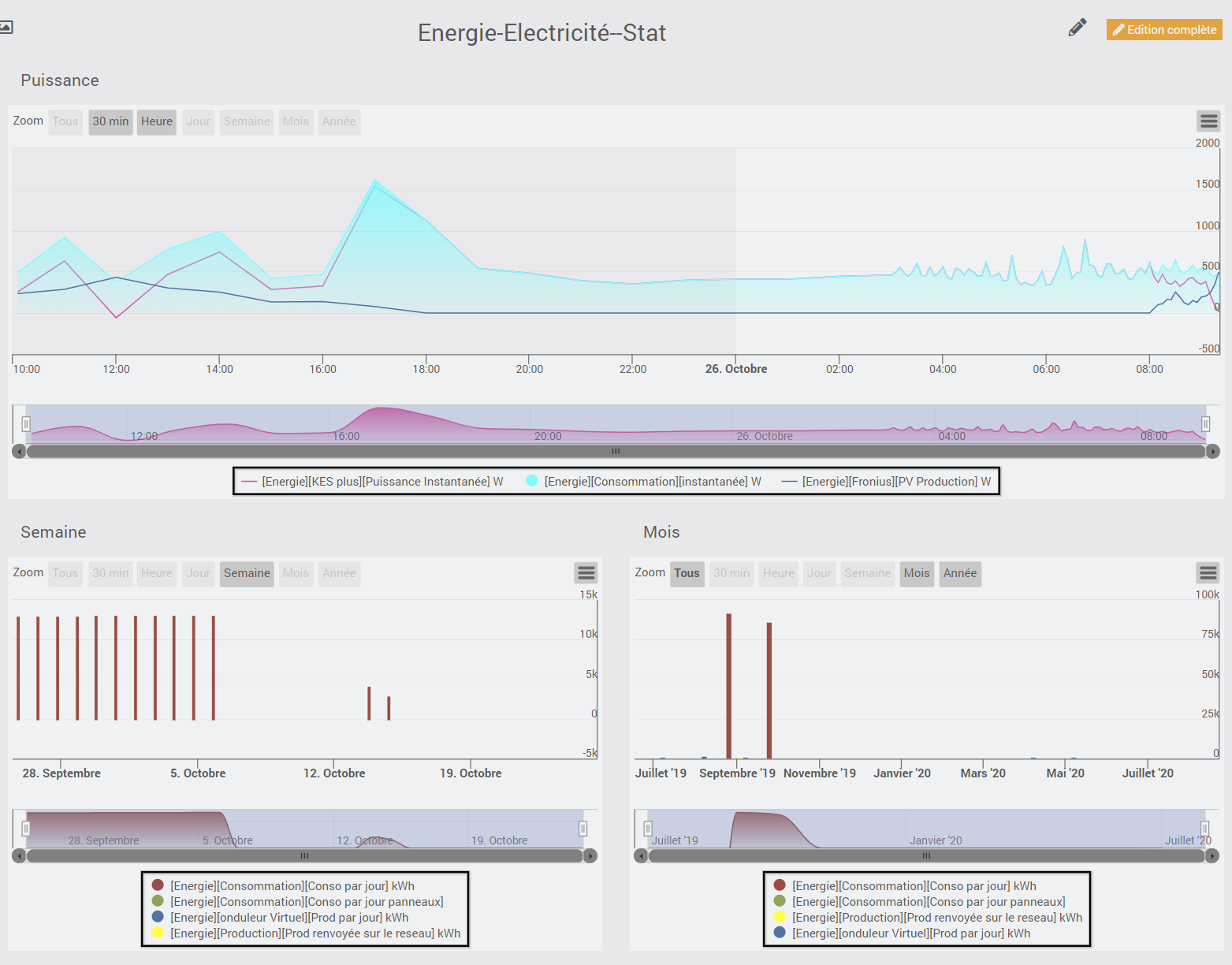Click right navigator handle of Mois chart

pos(1204,829)
